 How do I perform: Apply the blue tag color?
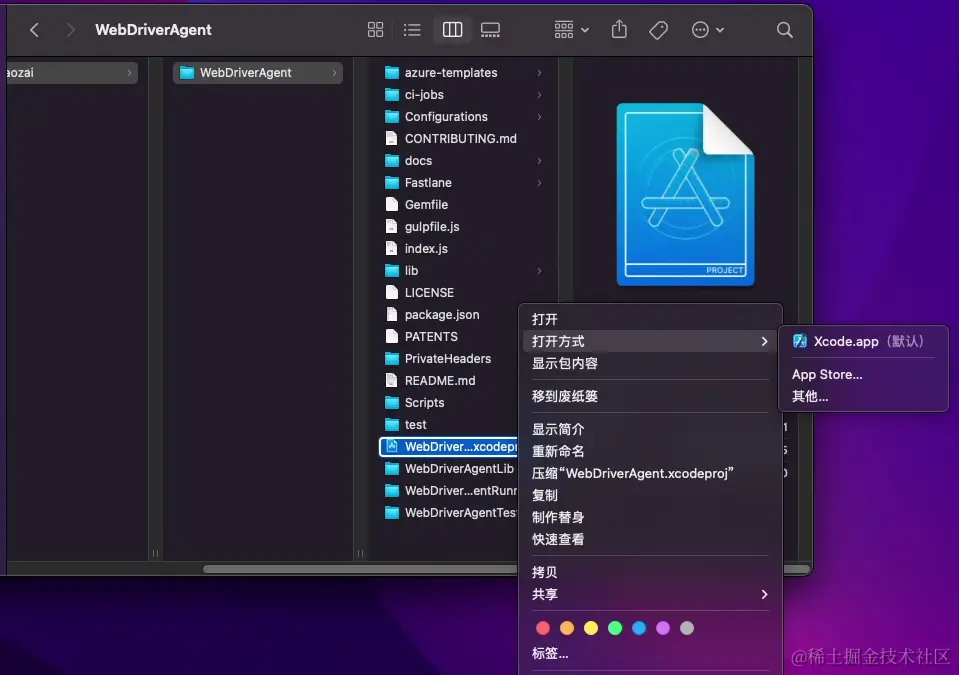click(639, 628)
